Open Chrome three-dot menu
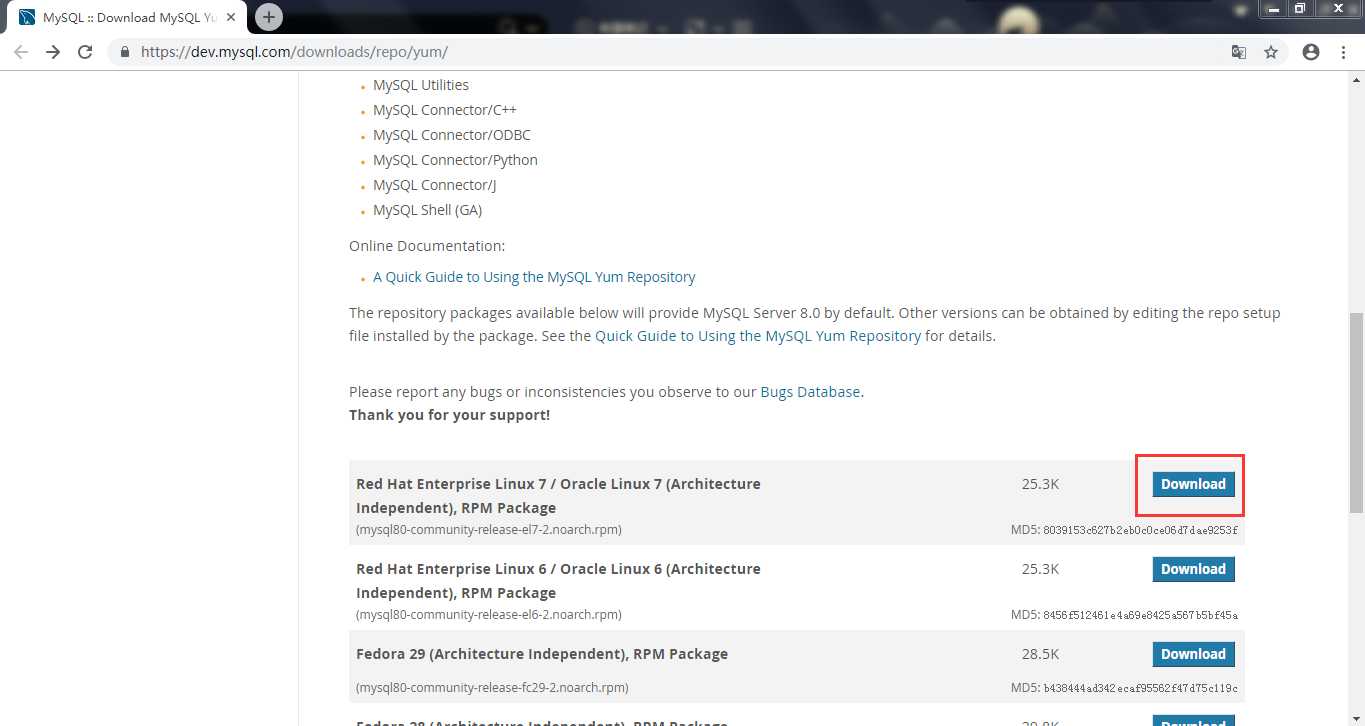This screenshot has height=726, width=1365. point(1343,52)
